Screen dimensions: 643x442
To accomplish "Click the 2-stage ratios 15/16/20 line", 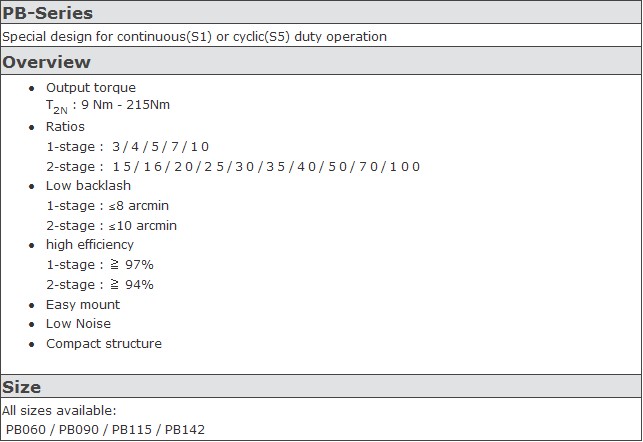I will (x=233, y=166).
